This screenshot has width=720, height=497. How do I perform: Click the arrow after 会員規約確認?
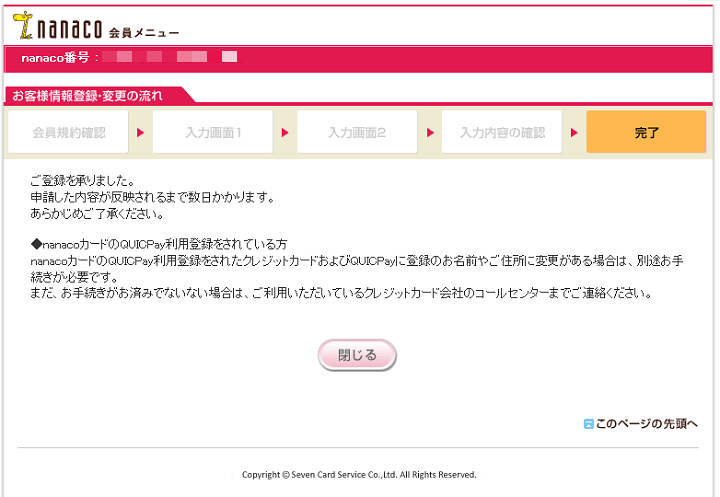(141, 132)
